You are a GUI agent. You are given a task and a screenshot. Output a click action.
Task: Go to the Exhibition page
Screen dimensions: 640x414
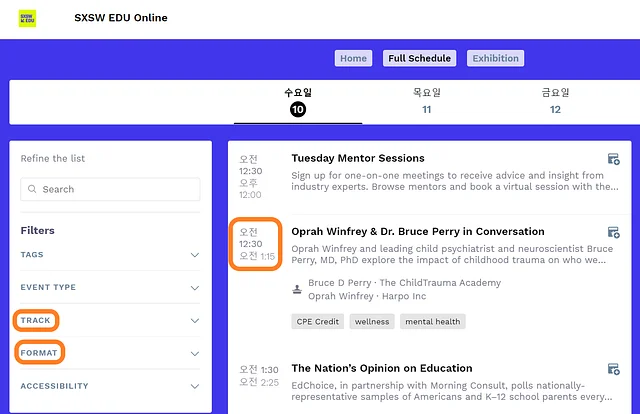click(x=495, y=58)
